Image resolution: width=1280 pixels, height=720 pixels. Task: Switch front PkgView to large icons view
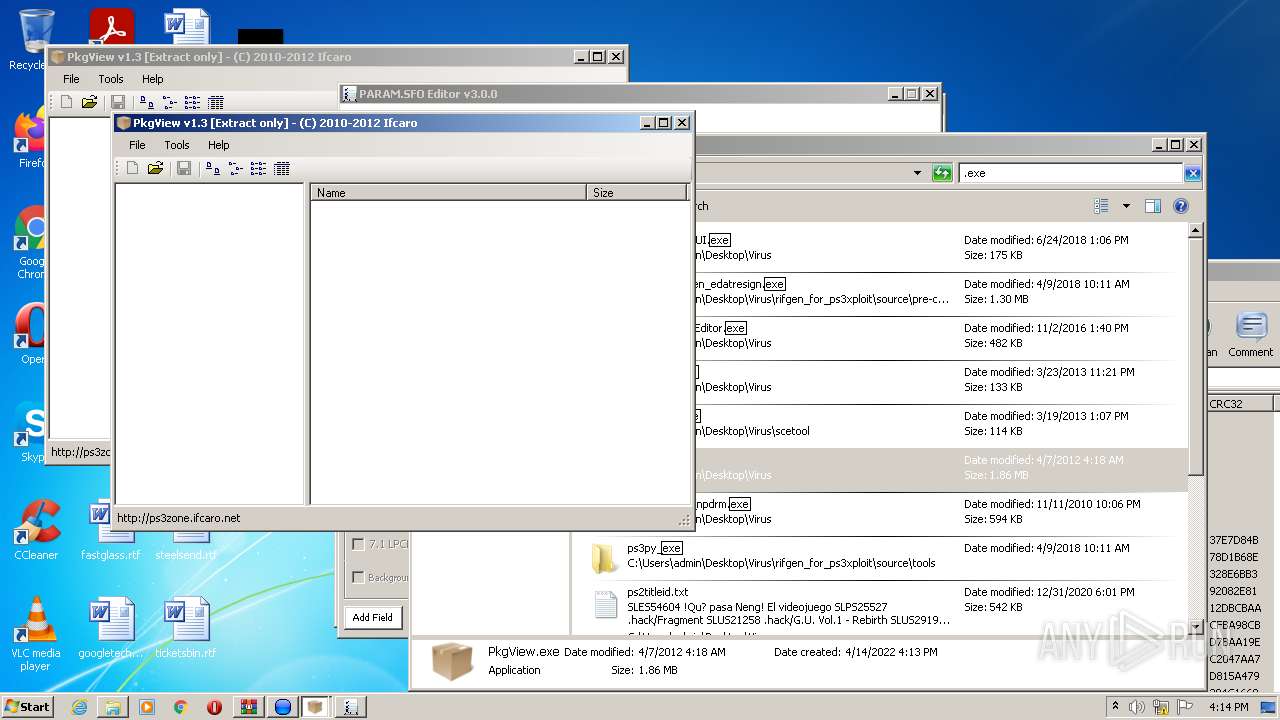[213, 169]
